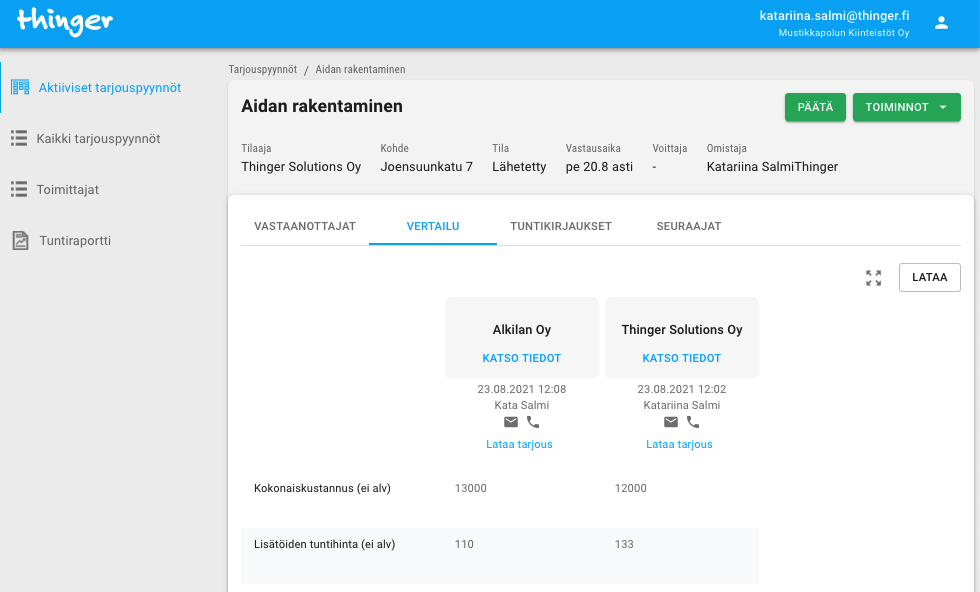Viewport: 980px width, 592px height.
Task: Call Kata Salmi via phone icon
Action: (532, 422)
